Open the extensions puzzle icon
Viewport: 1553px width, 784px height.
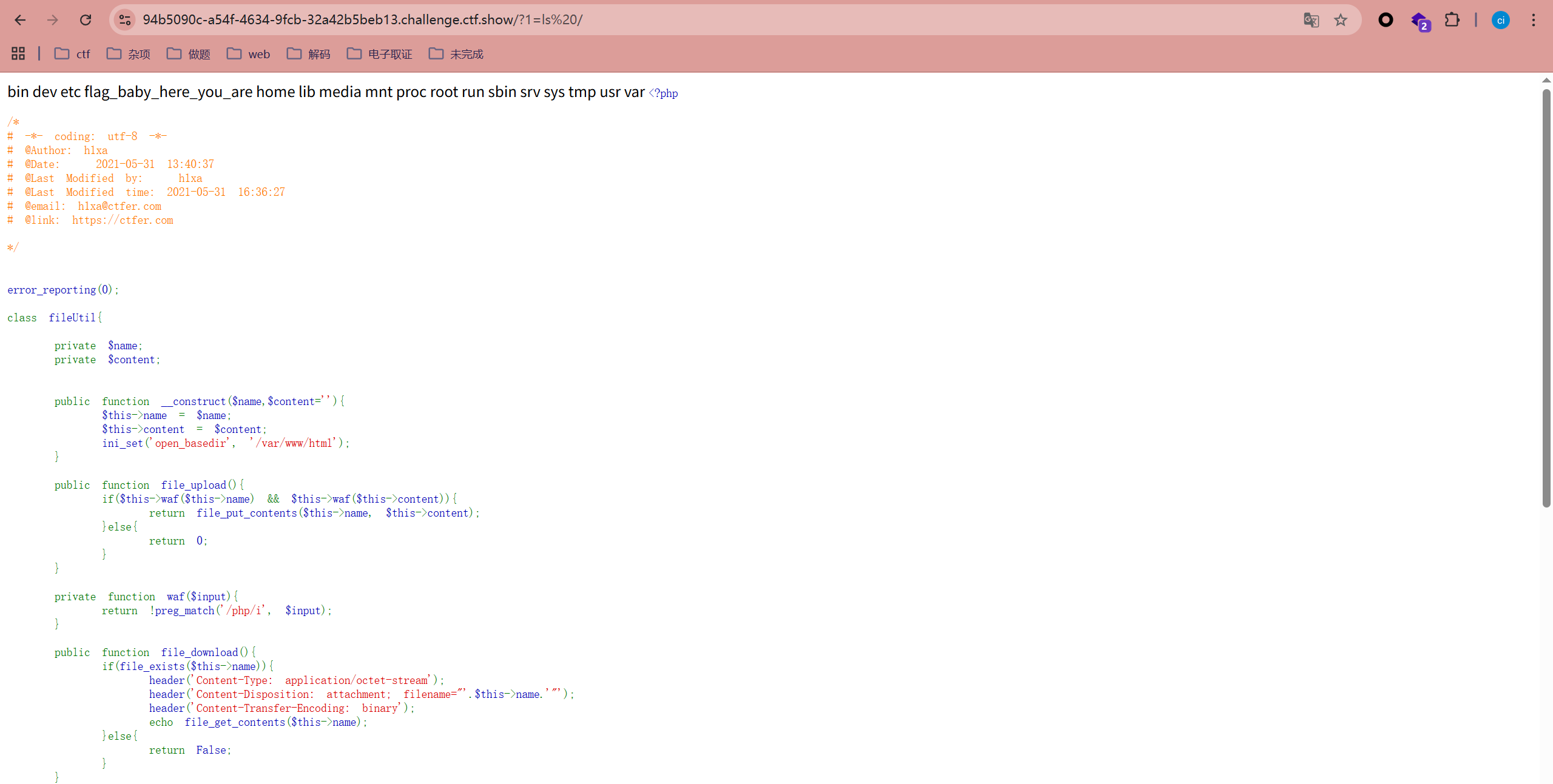(x=1452, y=20)
